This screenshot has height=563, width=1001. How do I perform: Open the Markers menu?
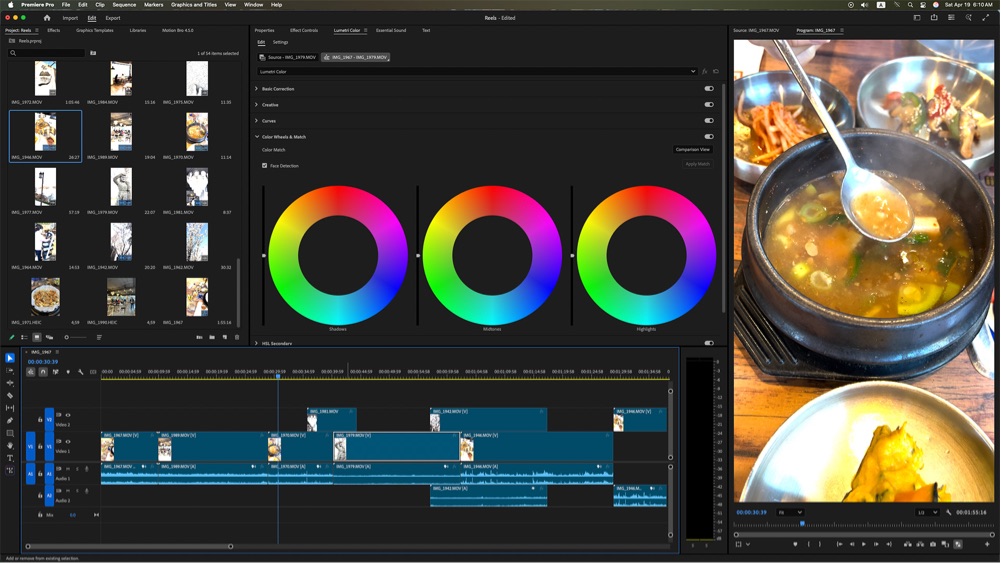point(153,4)
